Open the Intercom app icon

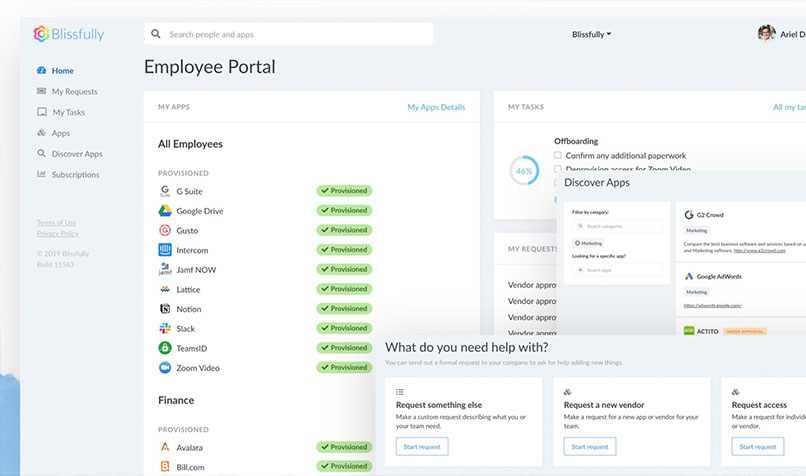coord(165,250)
